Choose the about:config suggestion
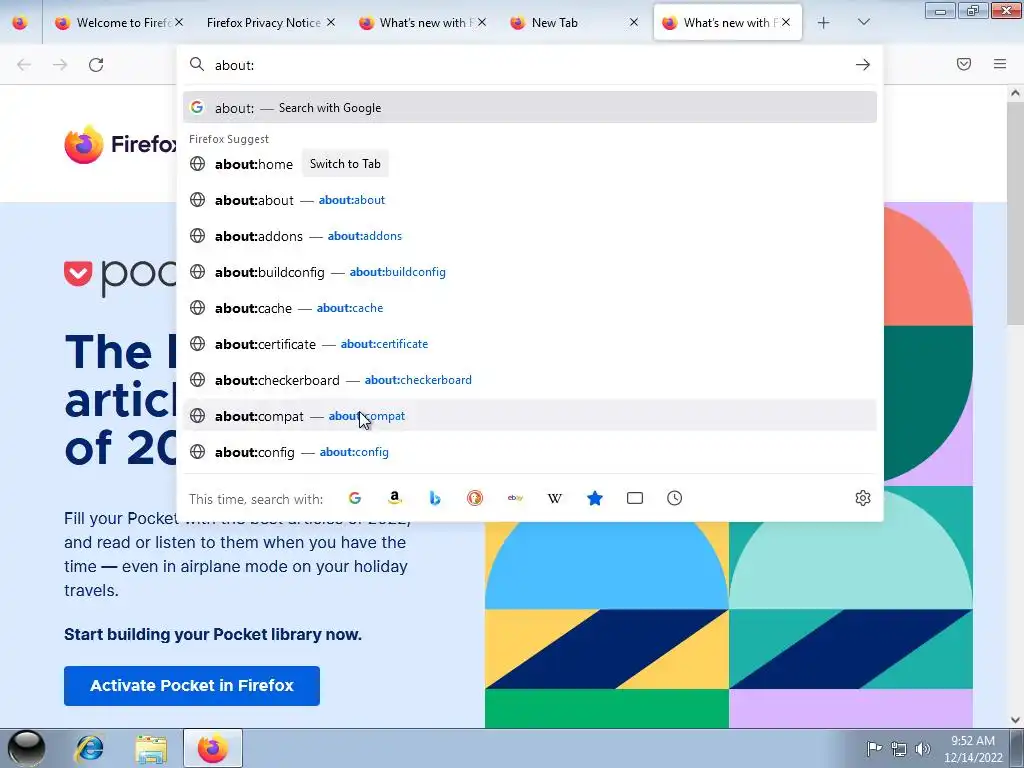Viewport: 1024px width, 768px height. click(530, 452)
